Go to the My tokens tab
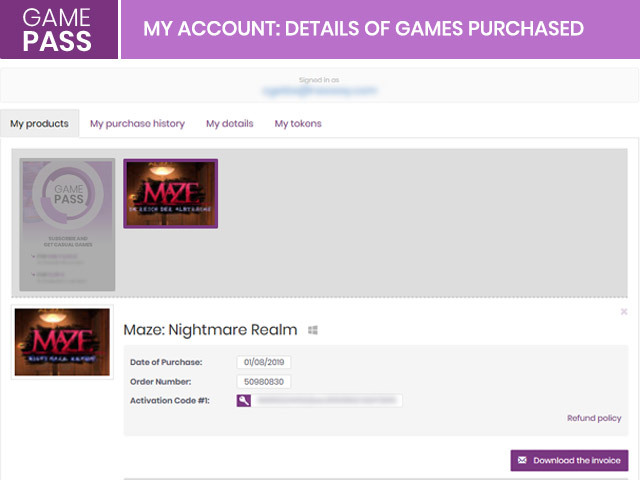Image resolution: width=640 pixels, height=480 pixels. [x=298, y=123]
